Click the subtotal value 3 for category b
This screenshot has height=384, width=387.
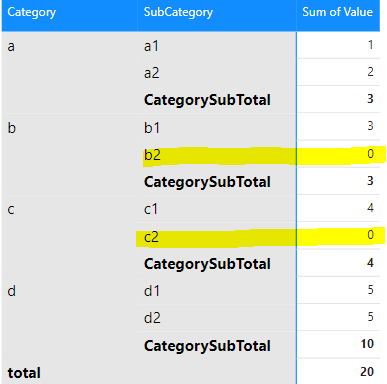(370, 181)
